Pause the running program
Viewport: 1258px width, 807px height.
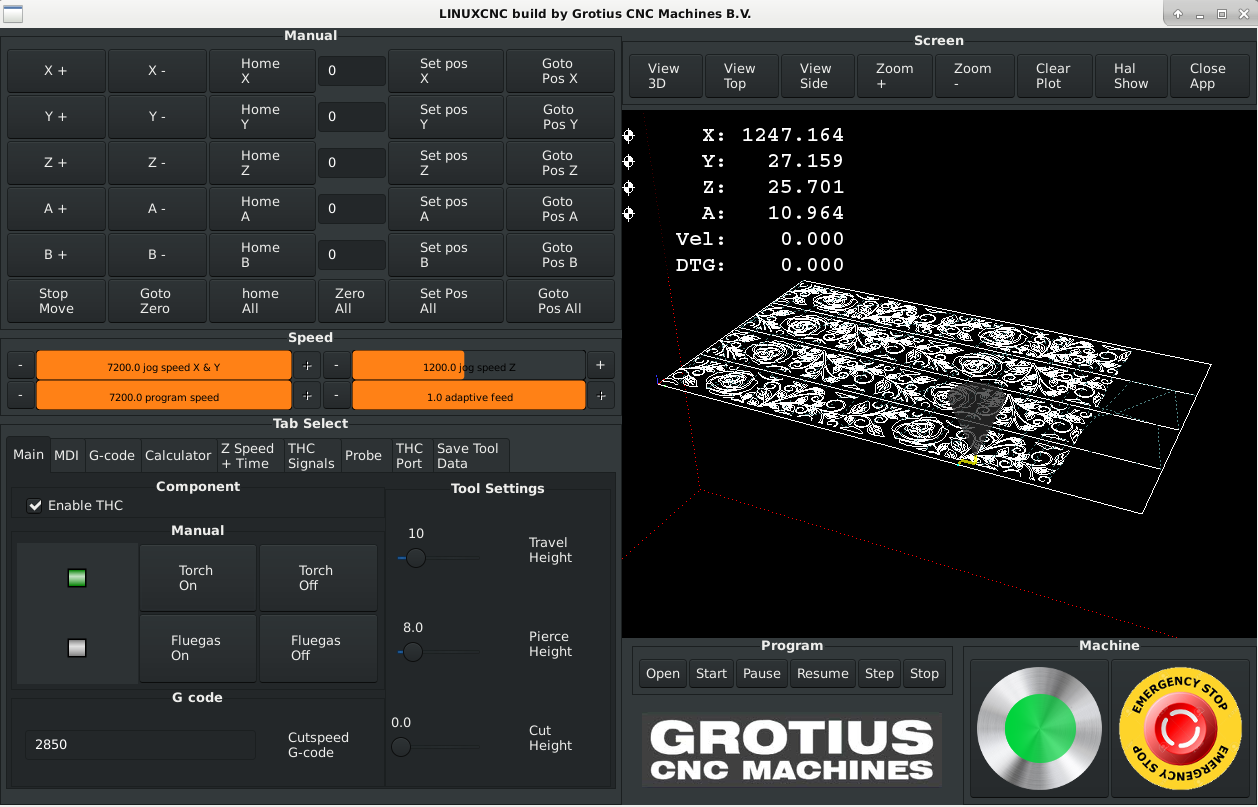point(762,674)
